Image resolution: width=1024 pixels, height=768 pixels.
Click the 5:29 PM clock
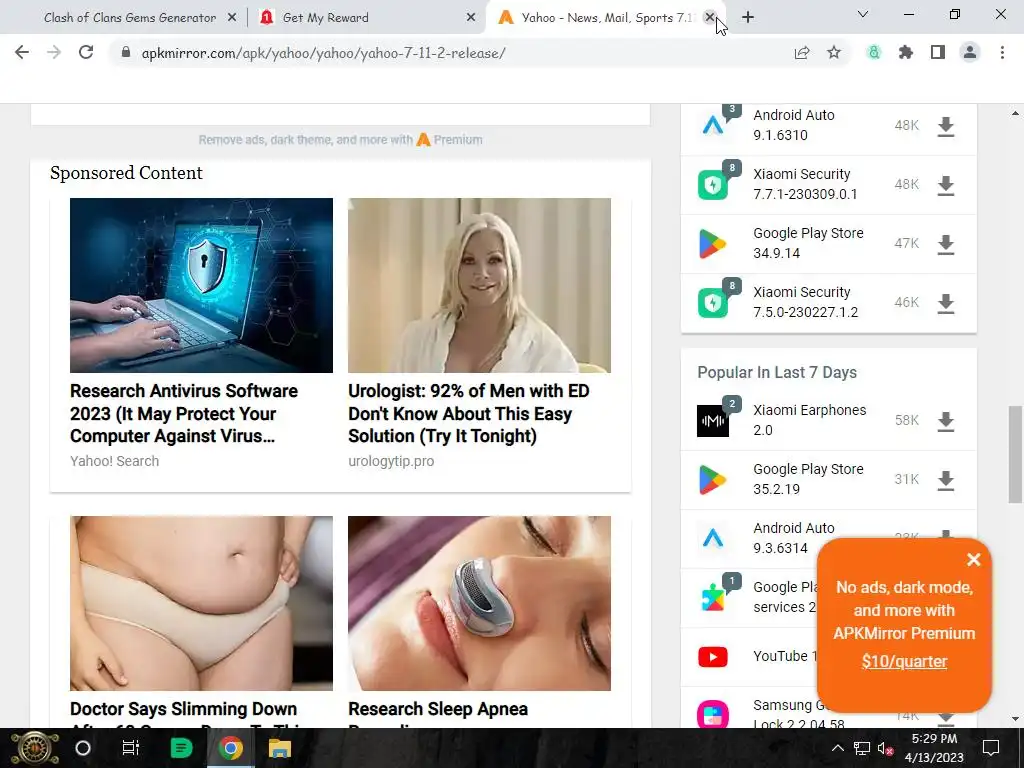pyautogui.click(x=934, y=739)
